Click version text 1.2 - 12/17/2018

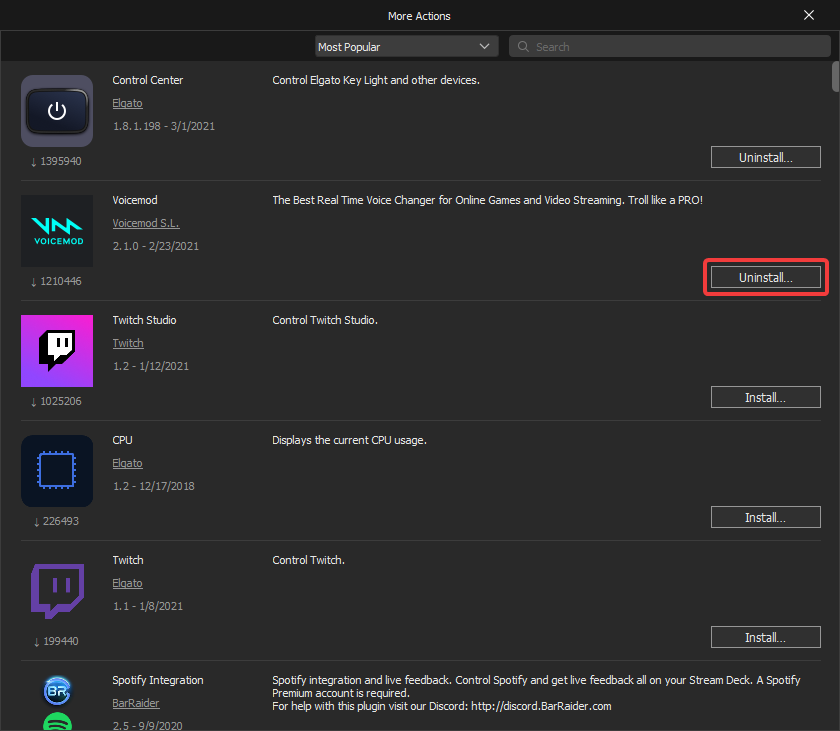154,486
